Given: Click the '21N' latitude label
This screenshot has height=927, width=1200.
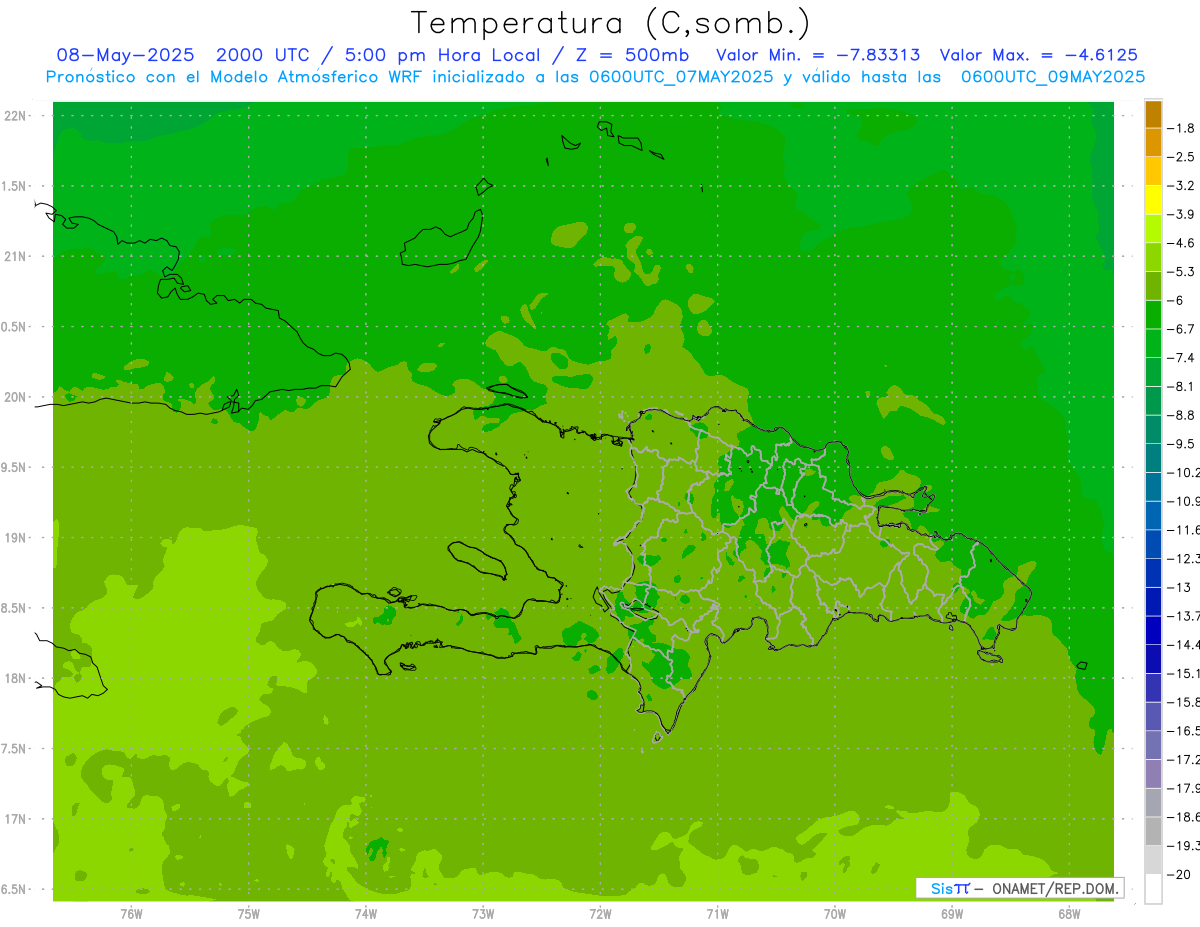Looking at the screenshot, I should pos(15,257).
